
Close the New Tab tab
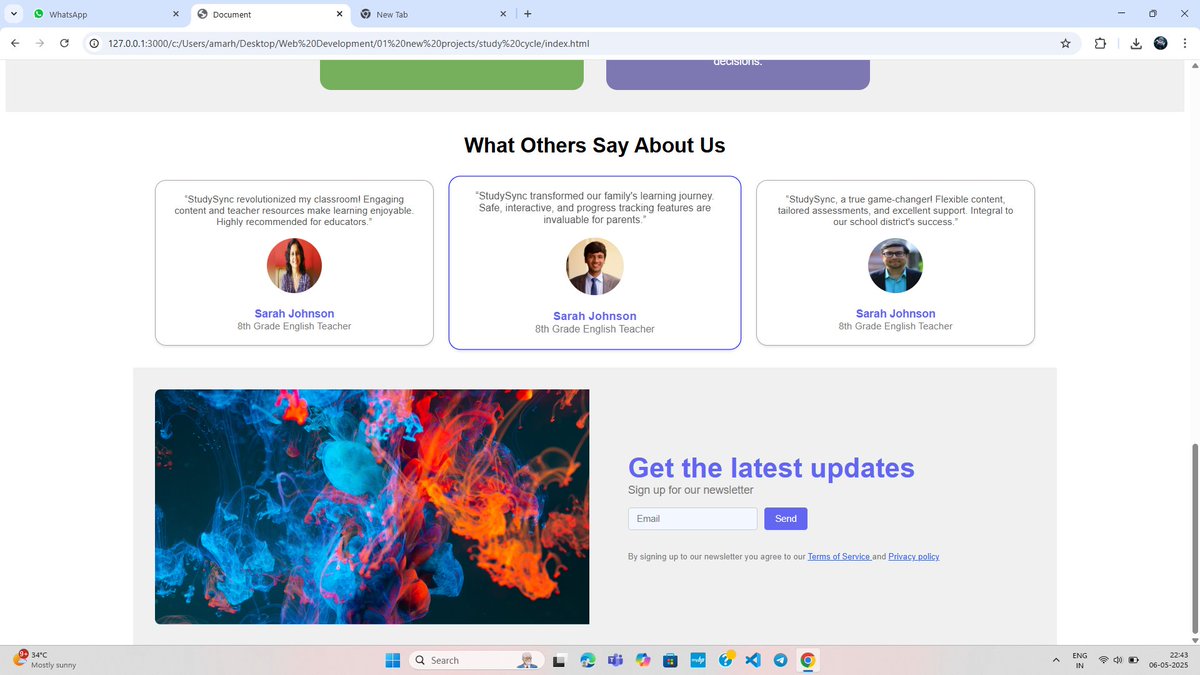[502, 14]
